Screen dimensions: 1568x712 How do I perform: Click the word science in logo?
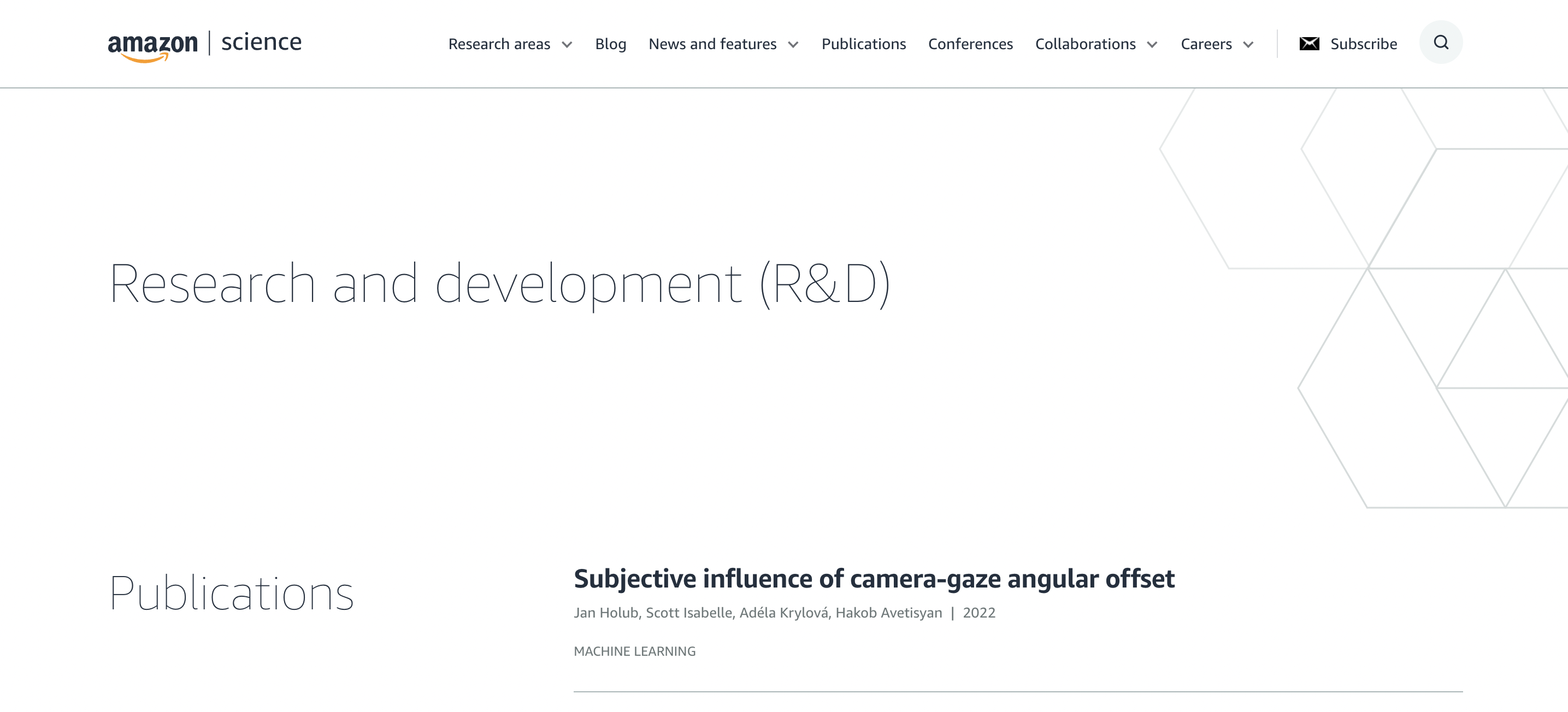click(x=261, y=43)
